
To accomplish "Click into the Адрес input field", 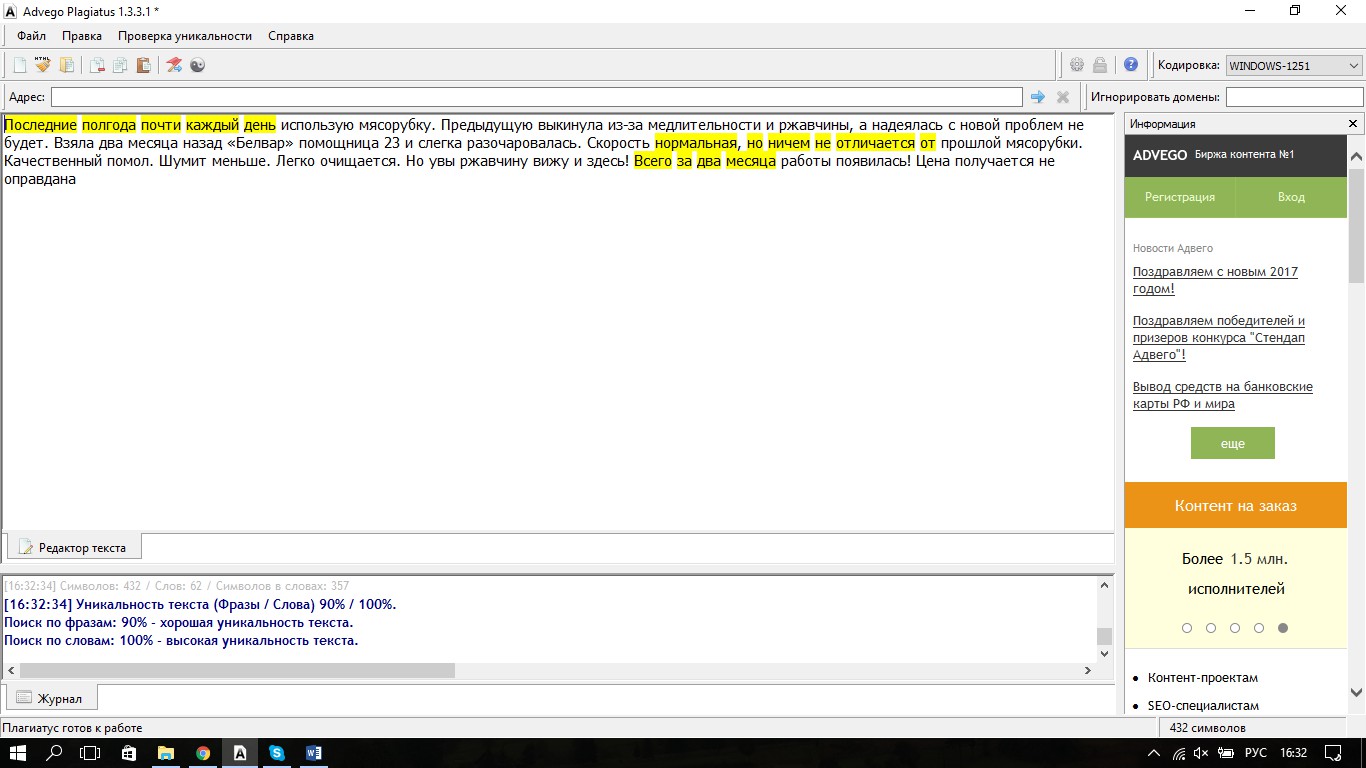I will [537, 97].
